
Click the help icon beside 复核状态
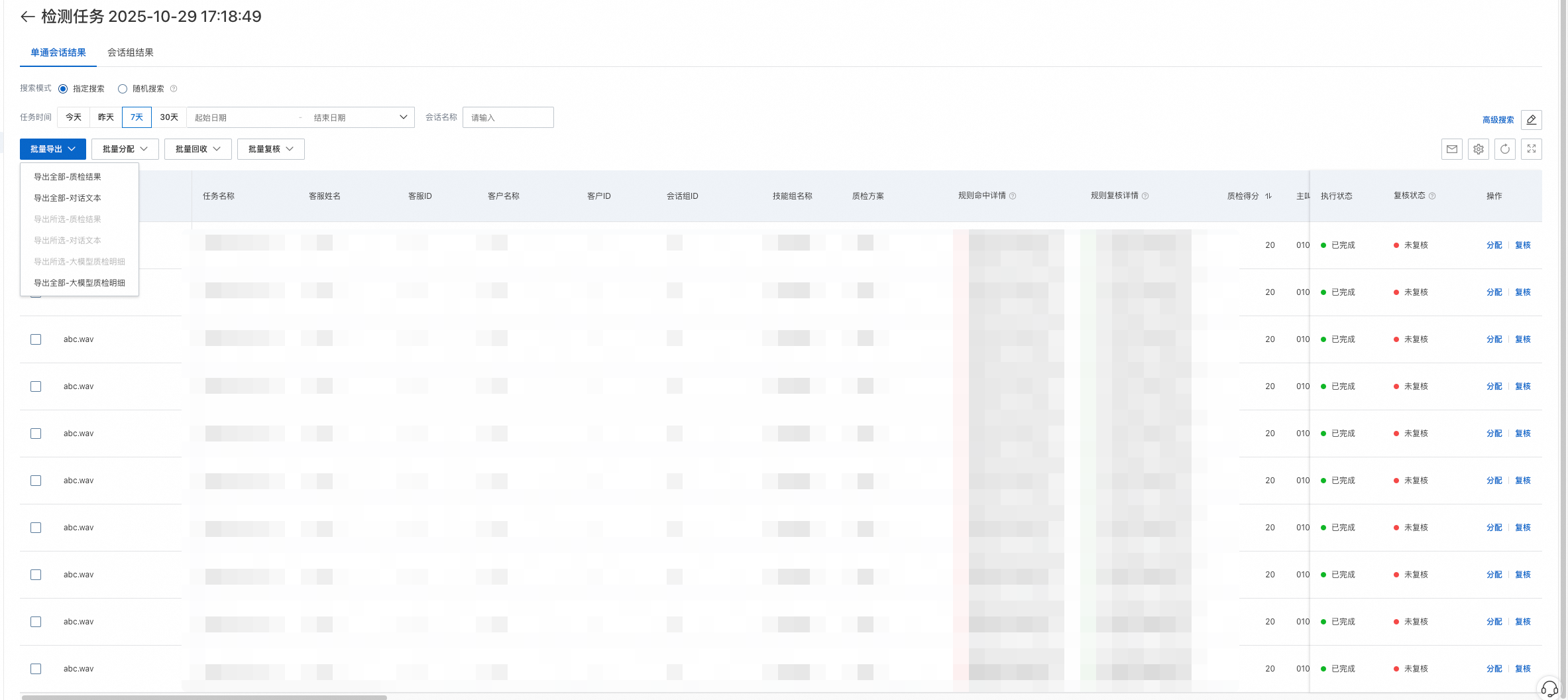tap(1432, 196)
